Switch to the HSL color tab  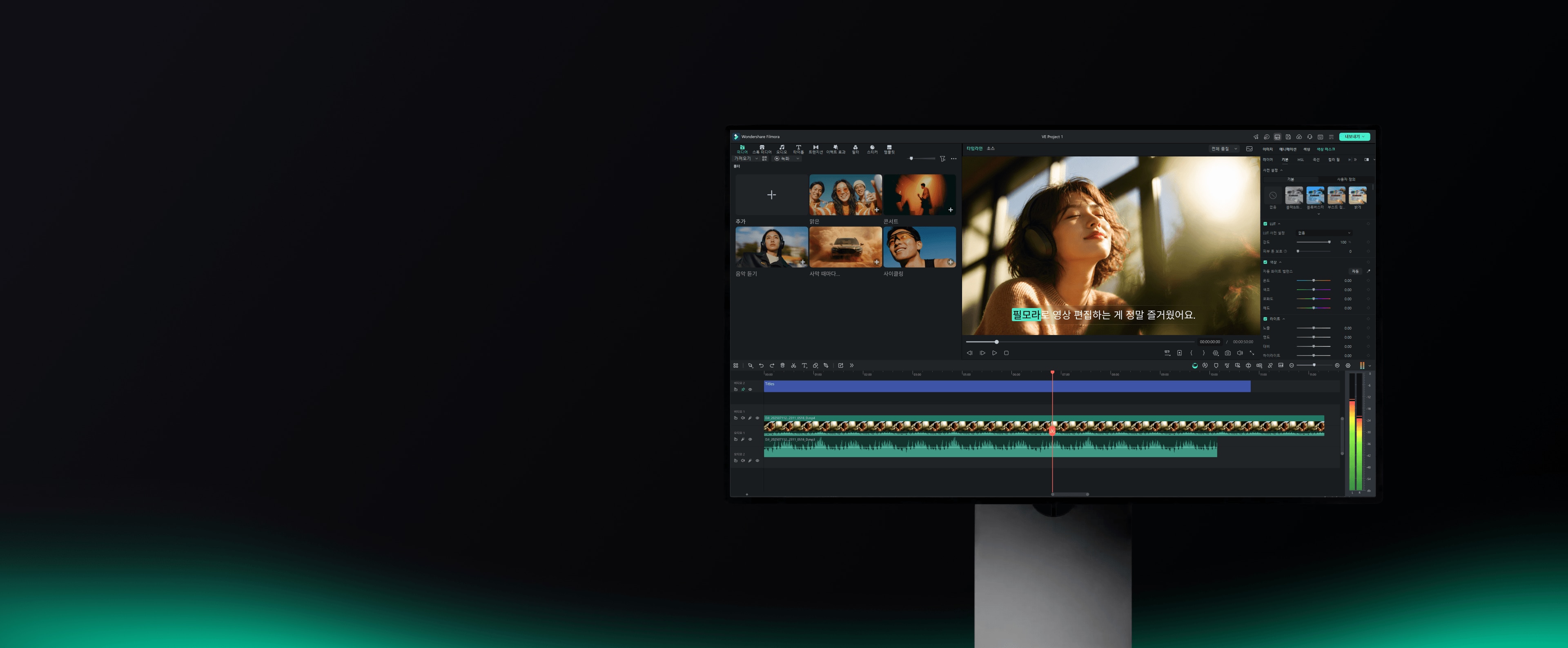(1300, 160)
